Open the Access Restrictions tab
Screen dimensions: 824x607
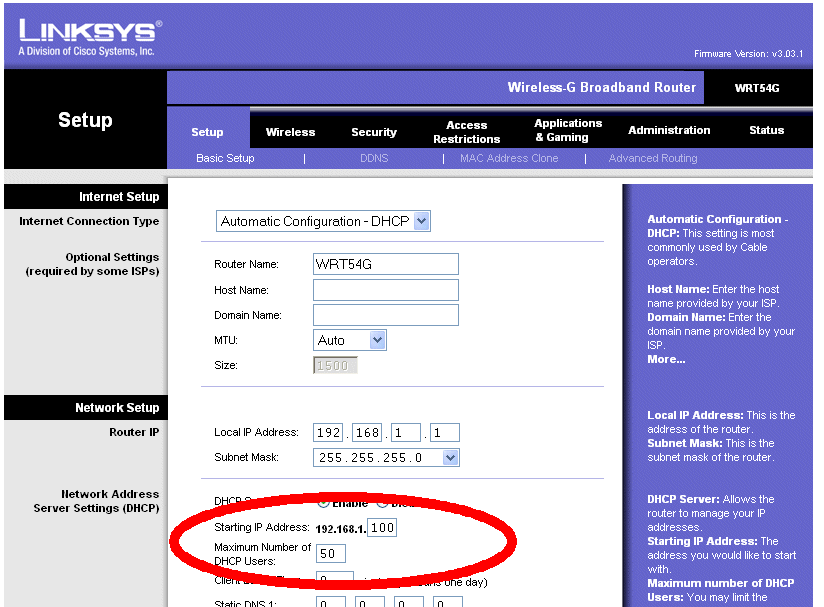466,132
